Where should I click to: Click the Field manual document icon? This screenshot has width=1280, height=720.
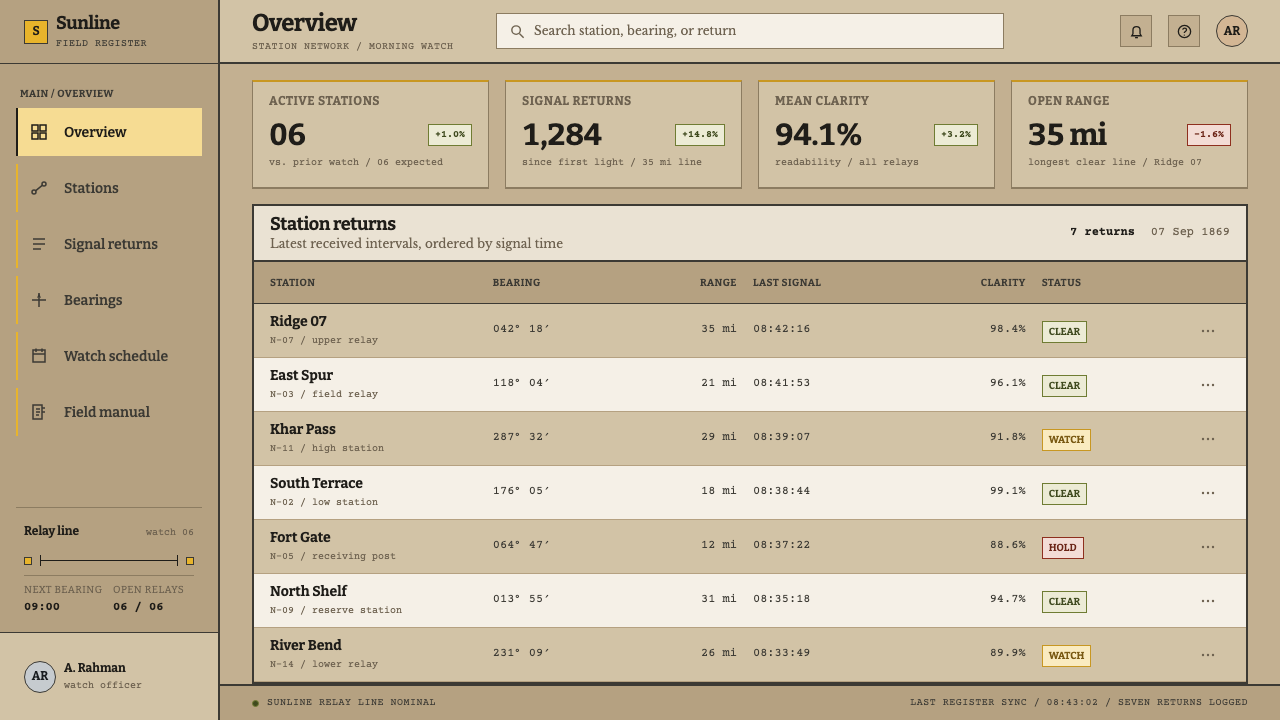tap(39, 412)
